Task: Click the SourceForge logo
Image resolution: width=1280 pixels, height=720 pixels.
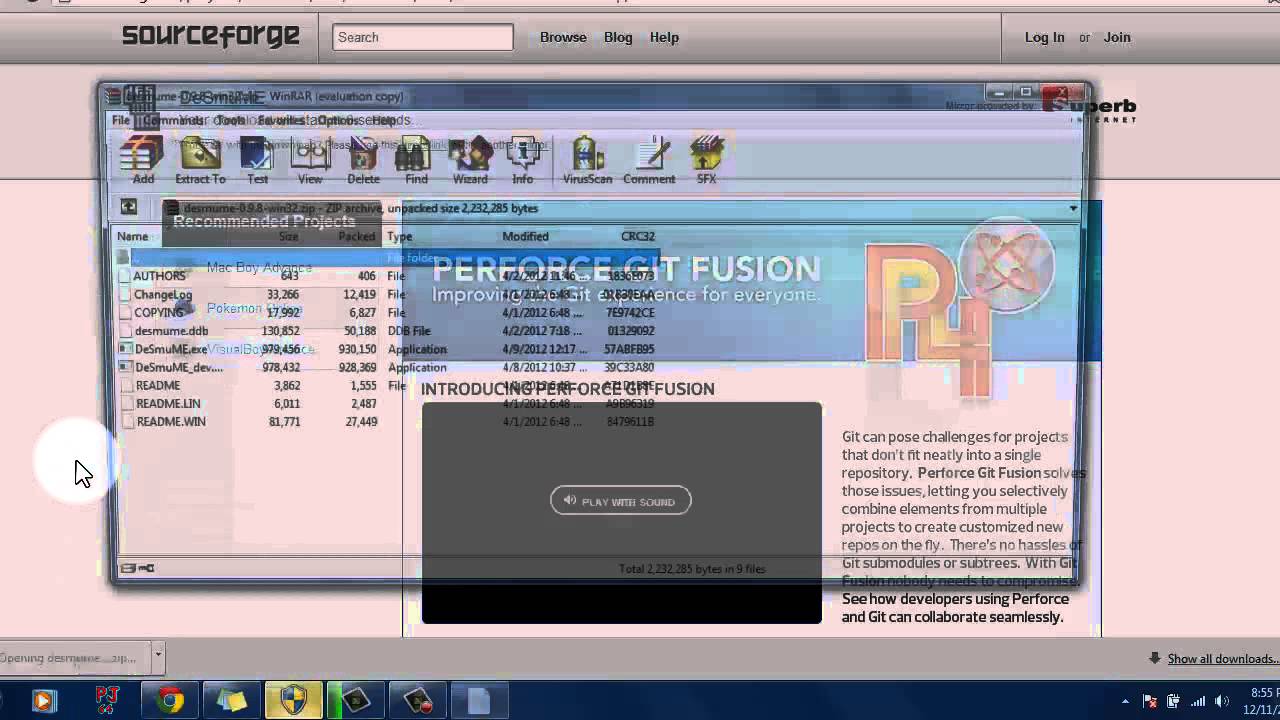Action: [x=211, y=36]
